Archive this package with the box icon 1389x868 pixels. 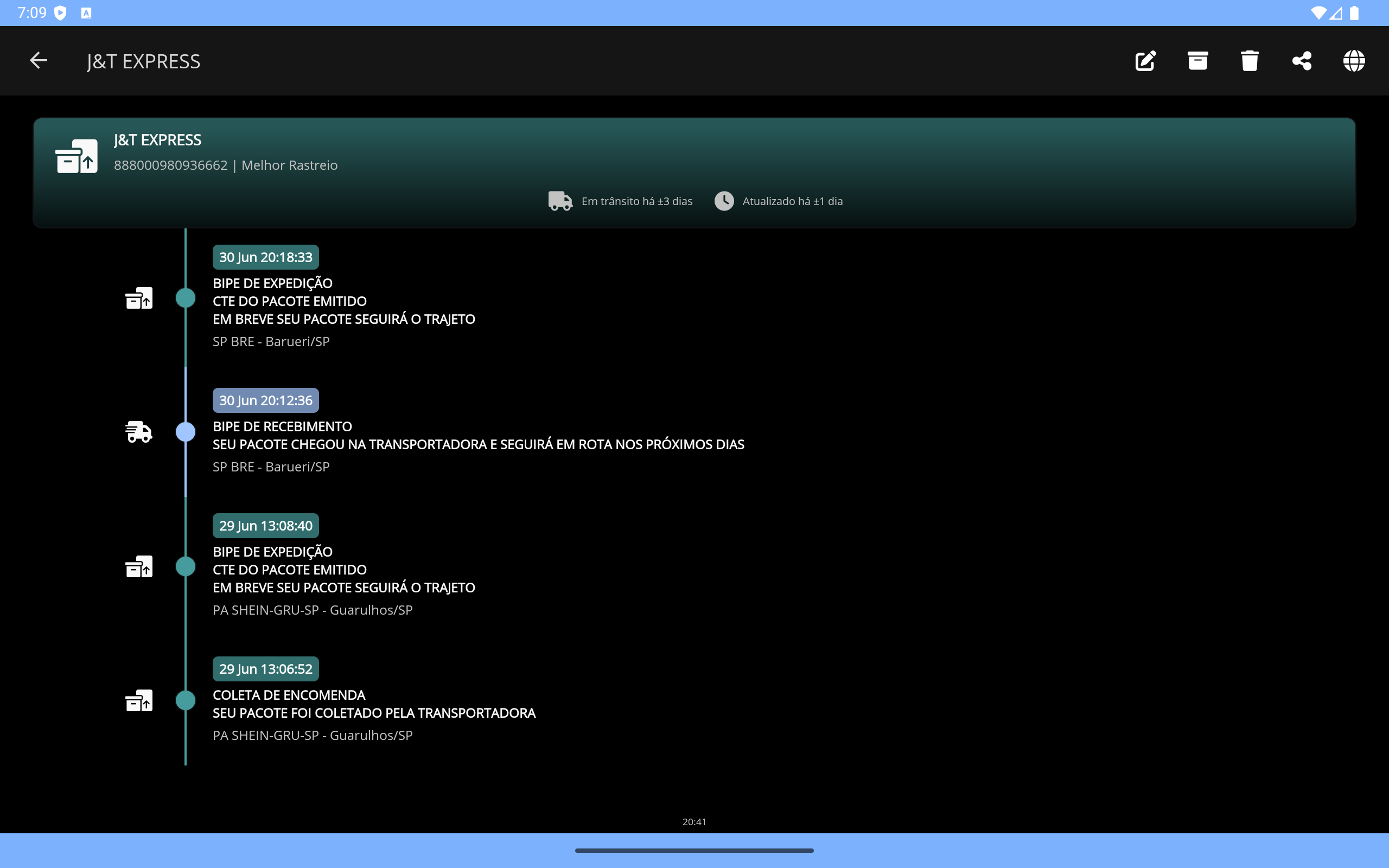(x=1198, y=61)
